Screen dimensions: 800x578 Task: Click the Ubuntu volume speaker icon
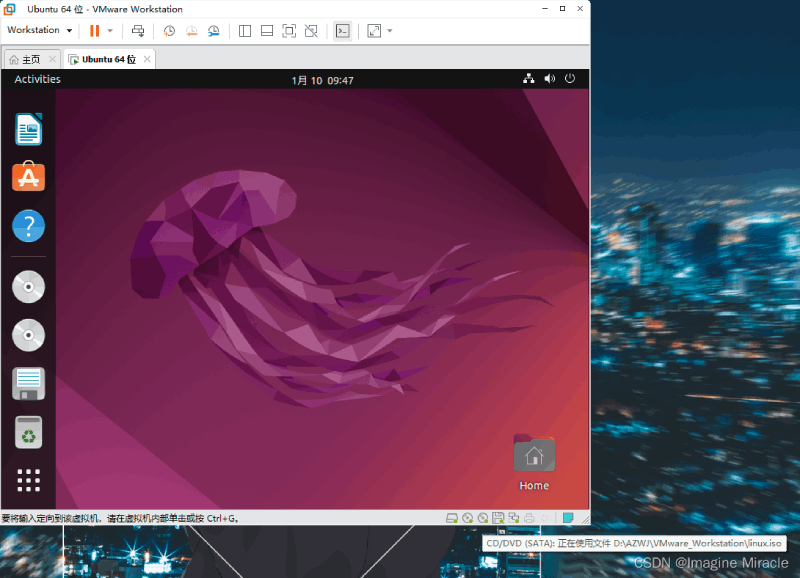coord(549,79)
